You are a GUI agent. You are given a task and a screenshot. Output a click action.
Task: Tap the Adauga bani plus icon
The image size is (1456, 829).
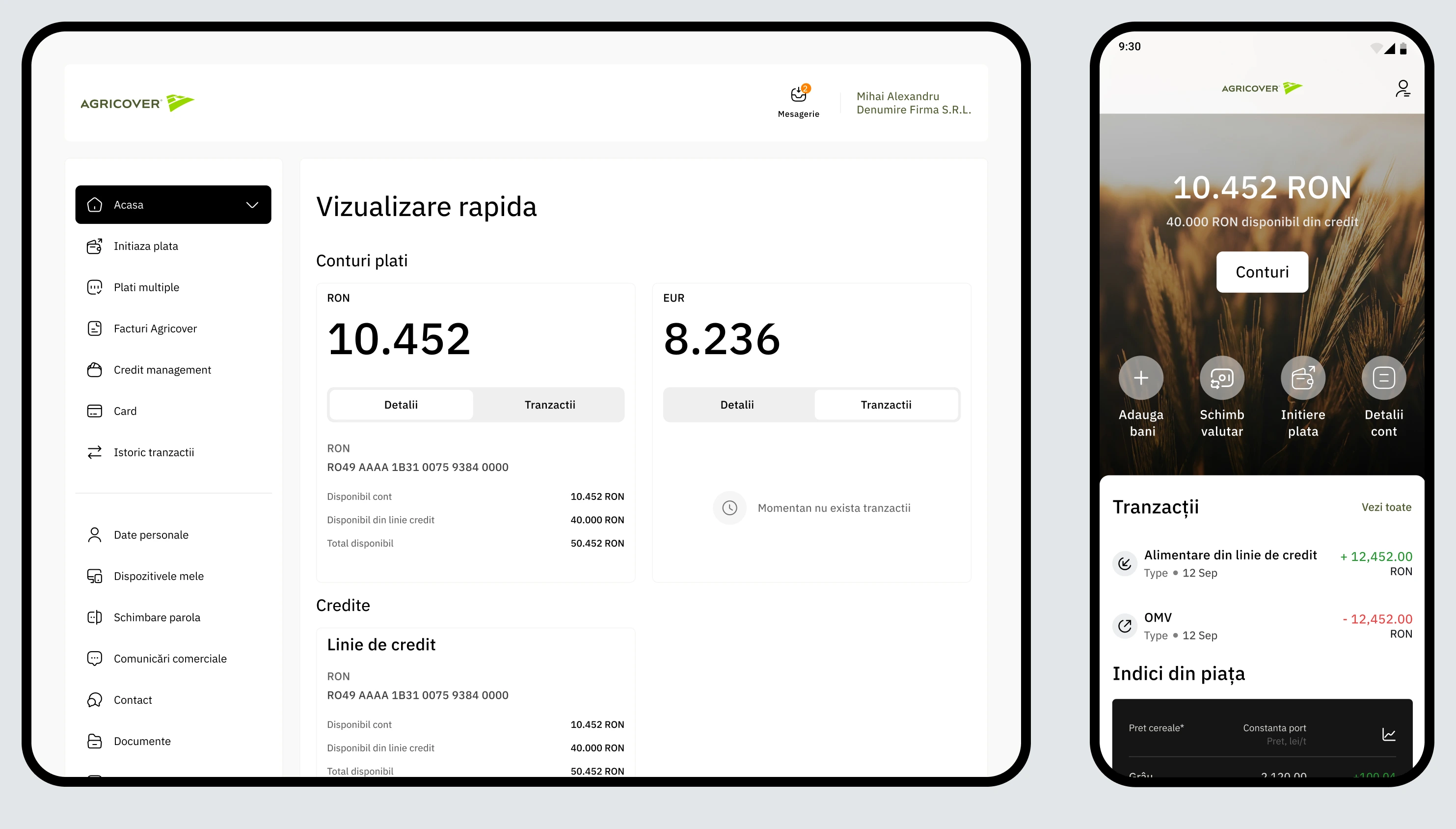click(x=1141, y=378)
